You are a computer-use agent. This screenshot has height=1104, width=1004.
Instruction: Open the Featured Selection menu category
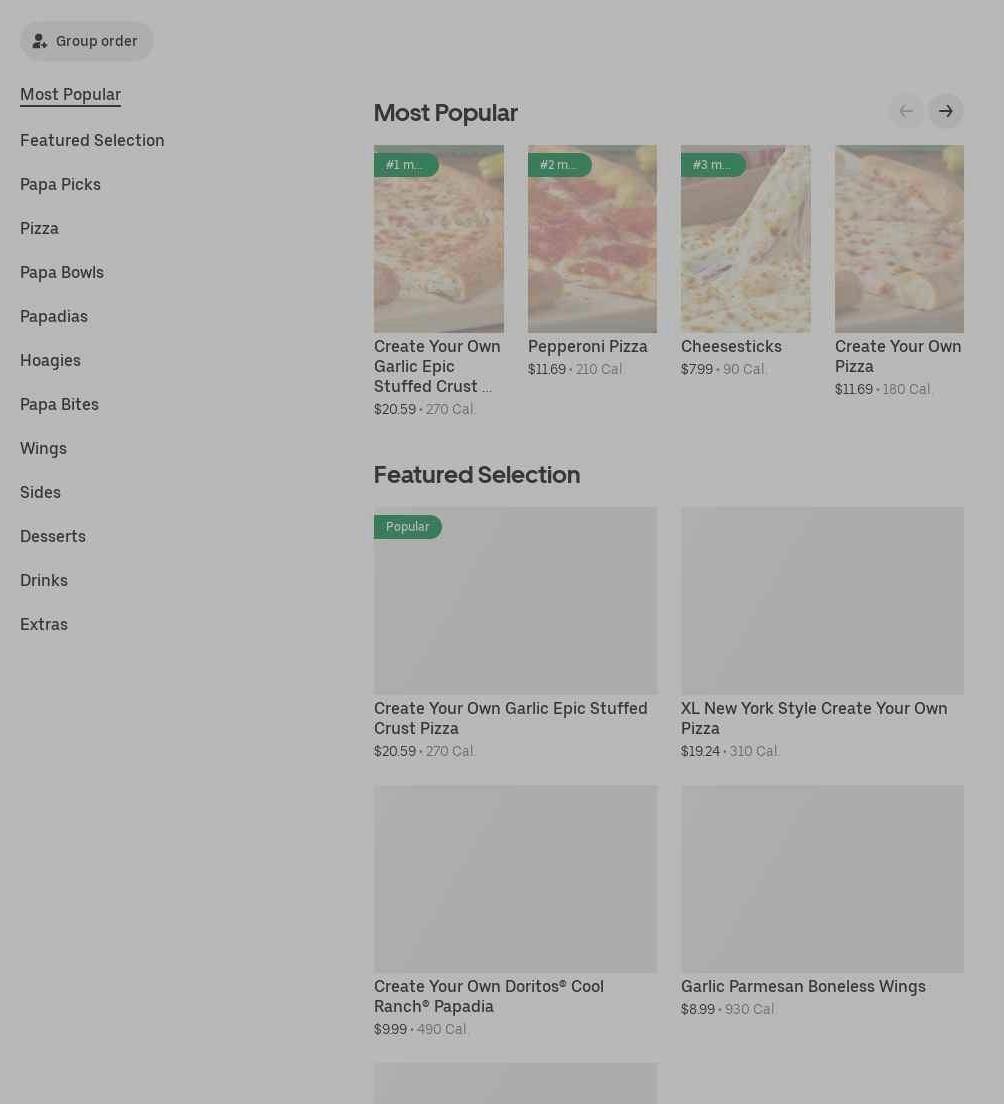92,140
